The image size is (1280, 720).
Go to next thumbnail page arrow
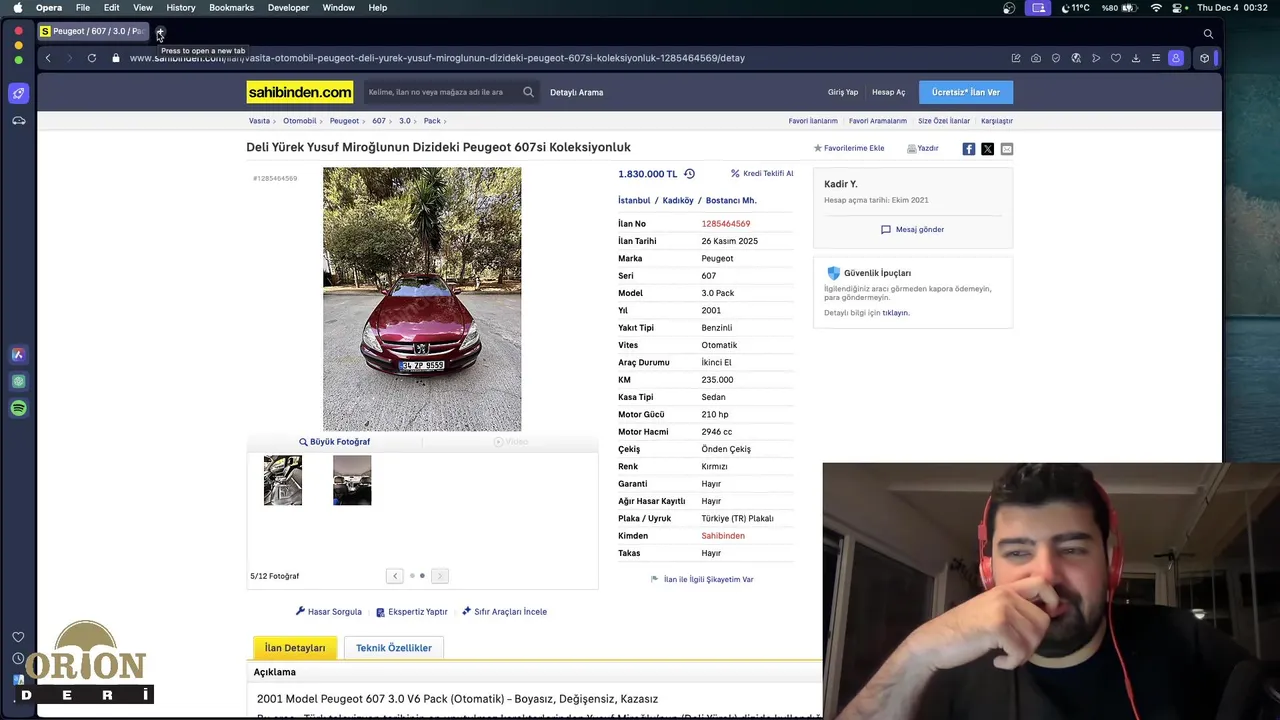pyautogui.click(x=439, y=576)
